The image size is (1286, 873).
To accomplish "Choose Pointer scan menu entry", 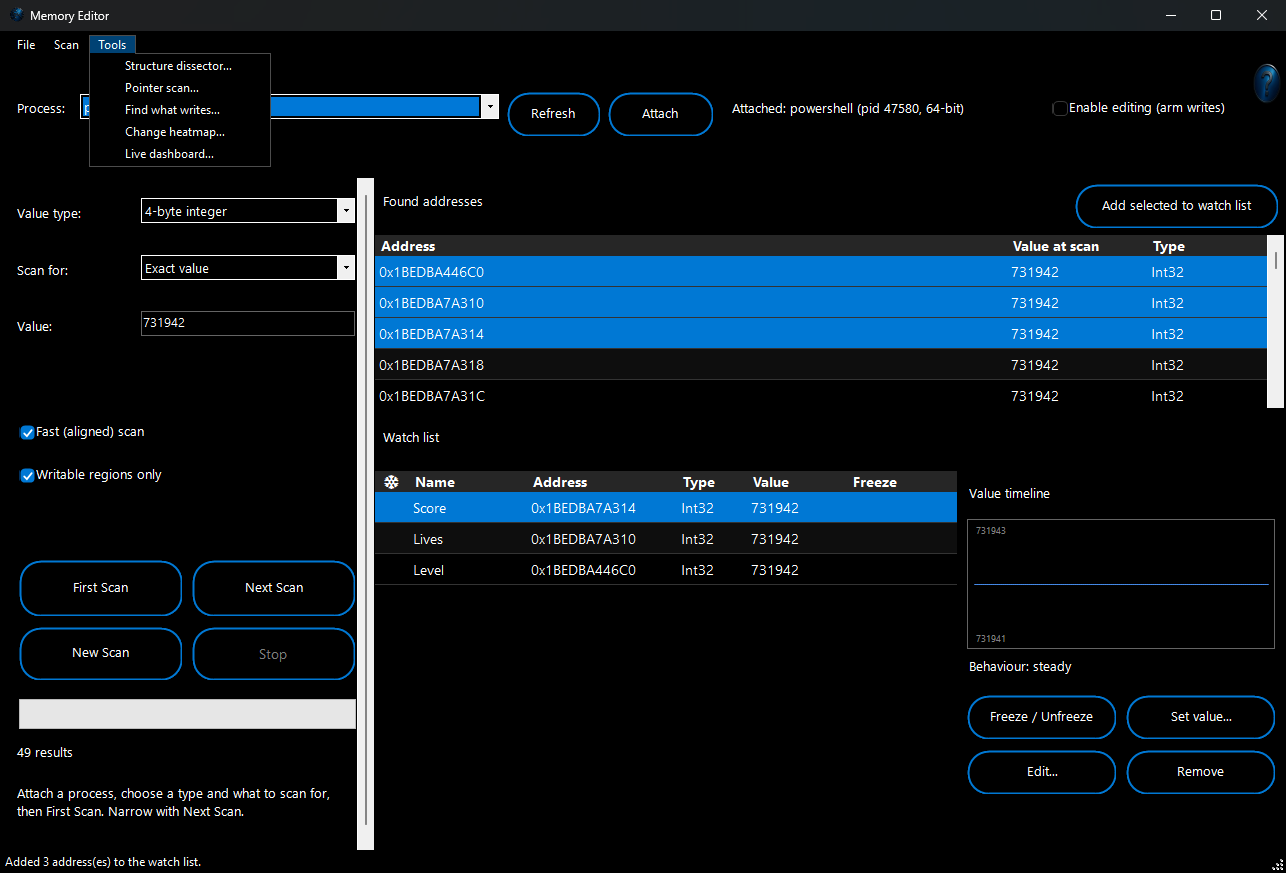I will tap(179, 88).
